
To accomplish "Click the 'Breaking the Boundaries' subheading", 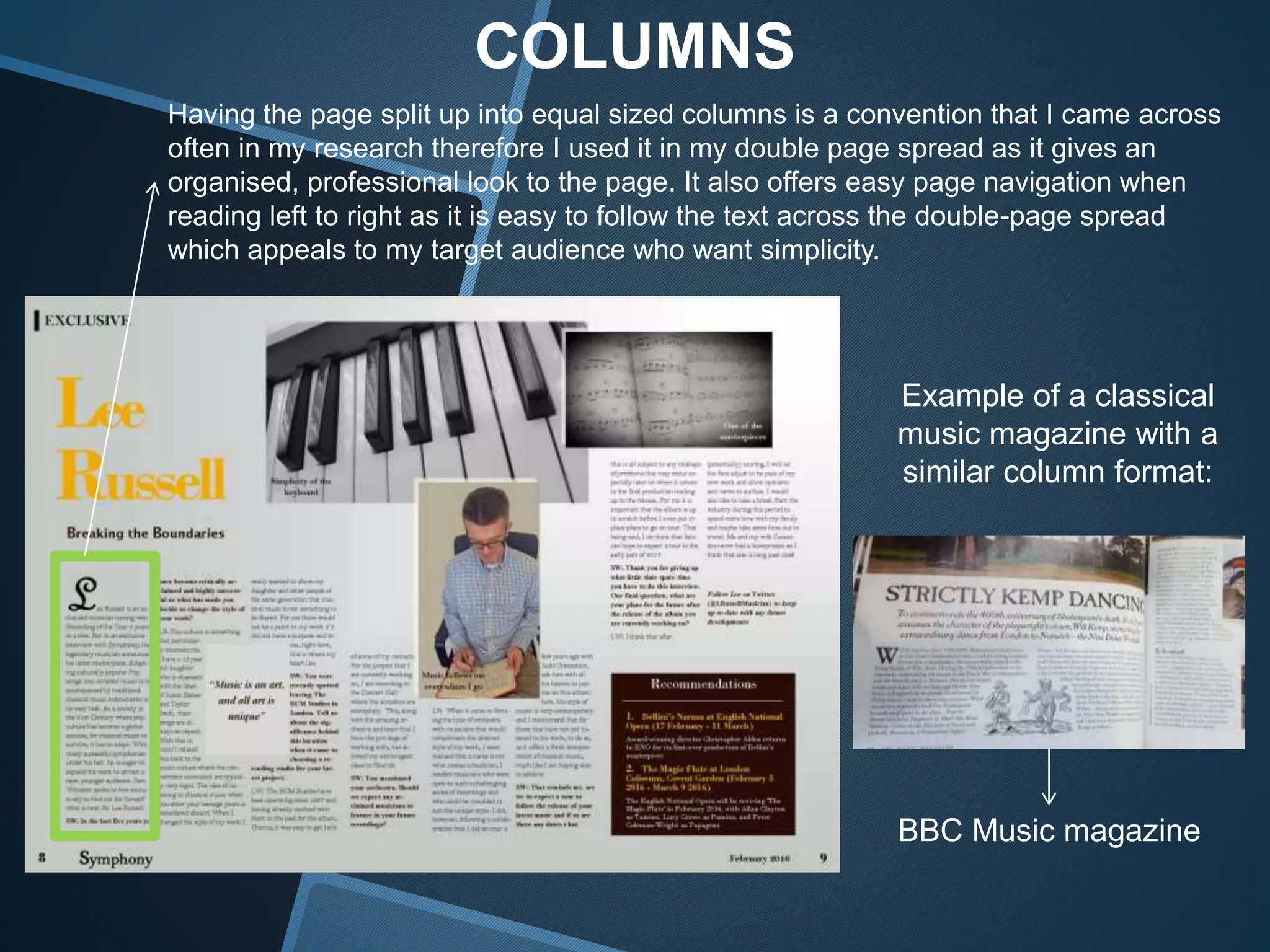I will coord(146,533).
